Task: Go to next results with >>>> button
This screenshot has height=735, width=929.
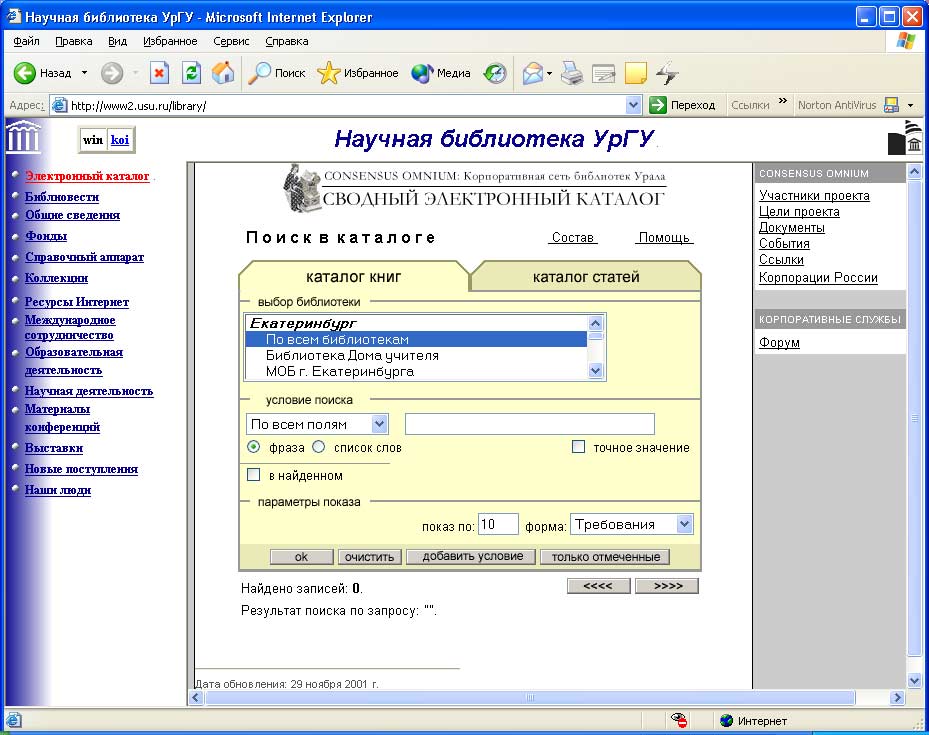Action: [x=667, y=586]
